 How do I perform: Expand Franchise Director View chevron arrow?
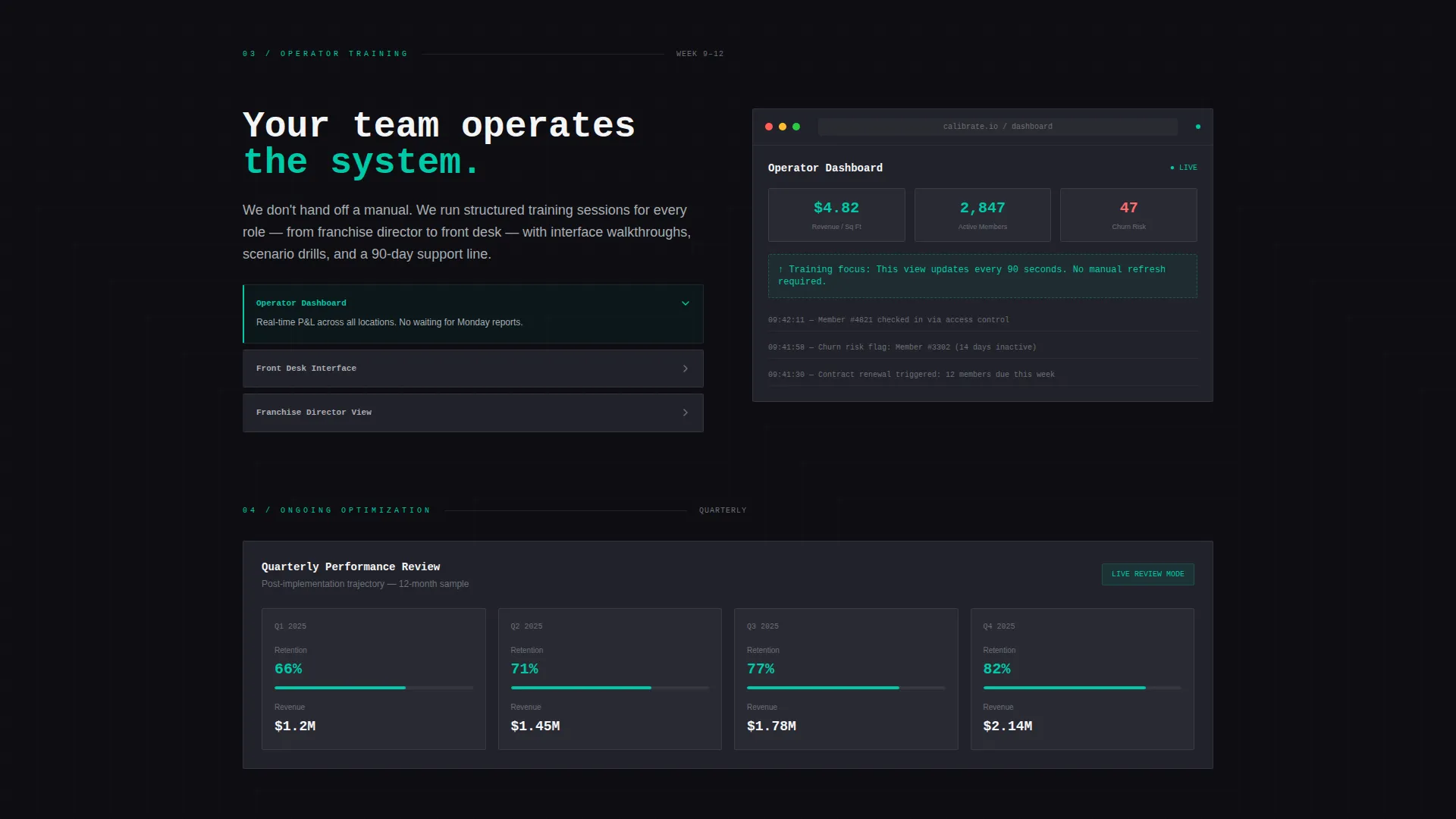pyautogui.click(x=686, y=413)
